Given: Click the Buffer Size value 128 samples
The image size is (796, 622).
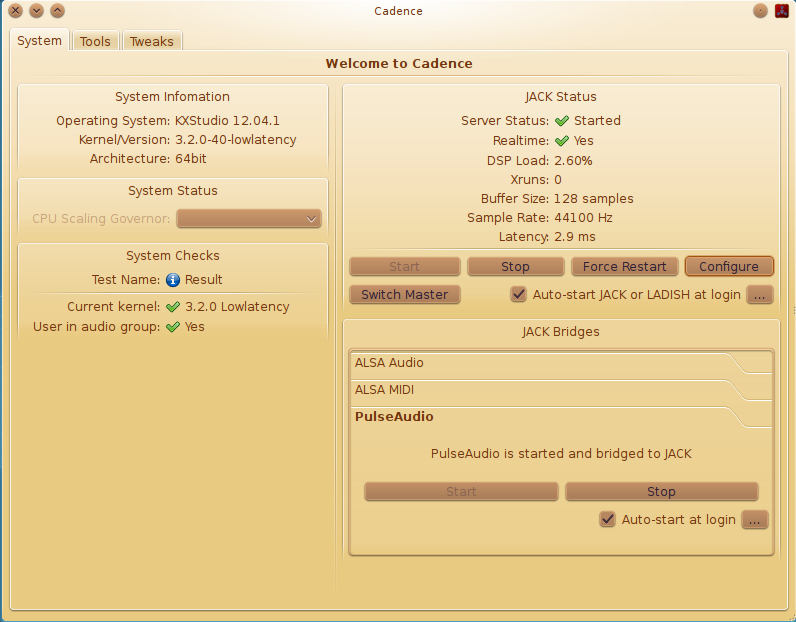Looking at the screenshot, I should 593,199.
